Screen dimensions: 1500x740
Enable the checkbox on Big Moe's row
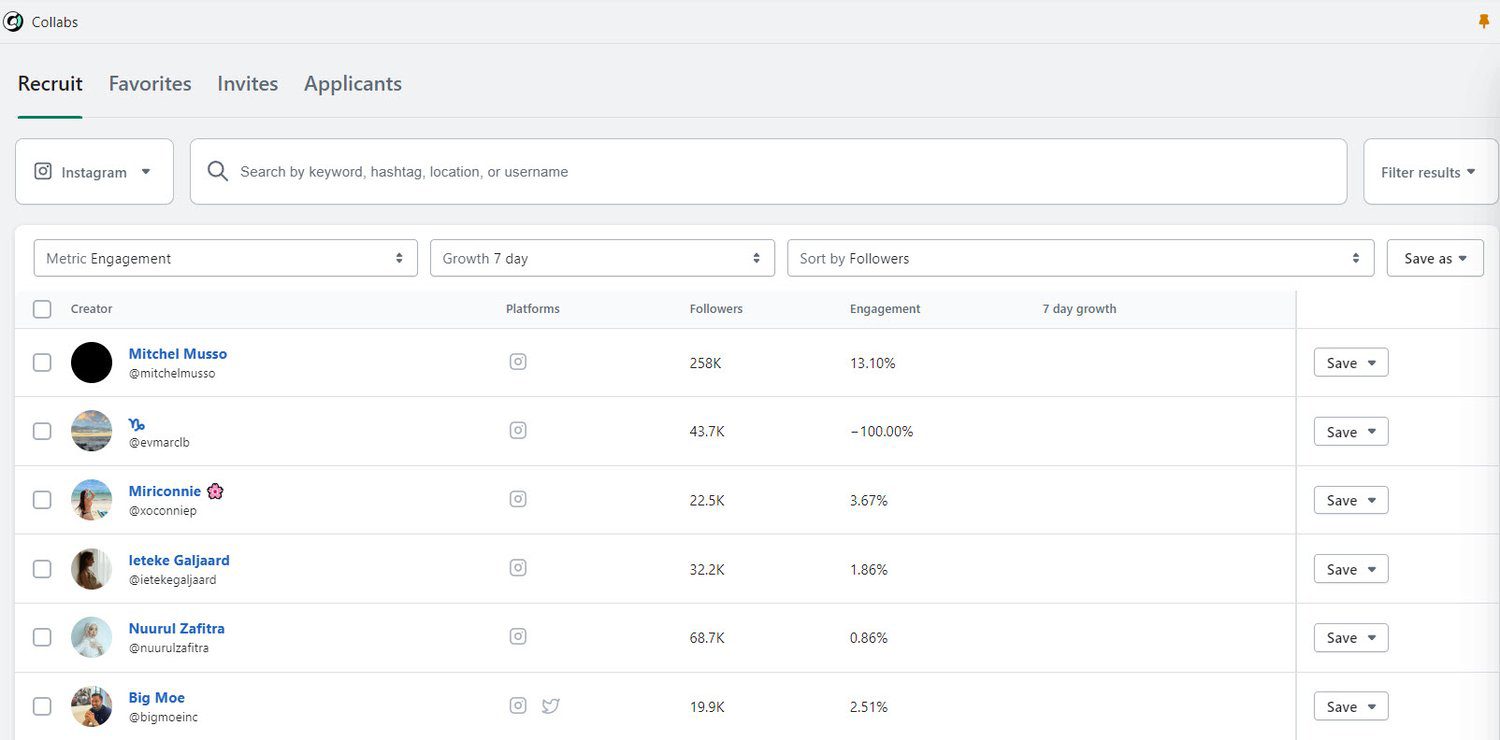(x=42, y=705)
